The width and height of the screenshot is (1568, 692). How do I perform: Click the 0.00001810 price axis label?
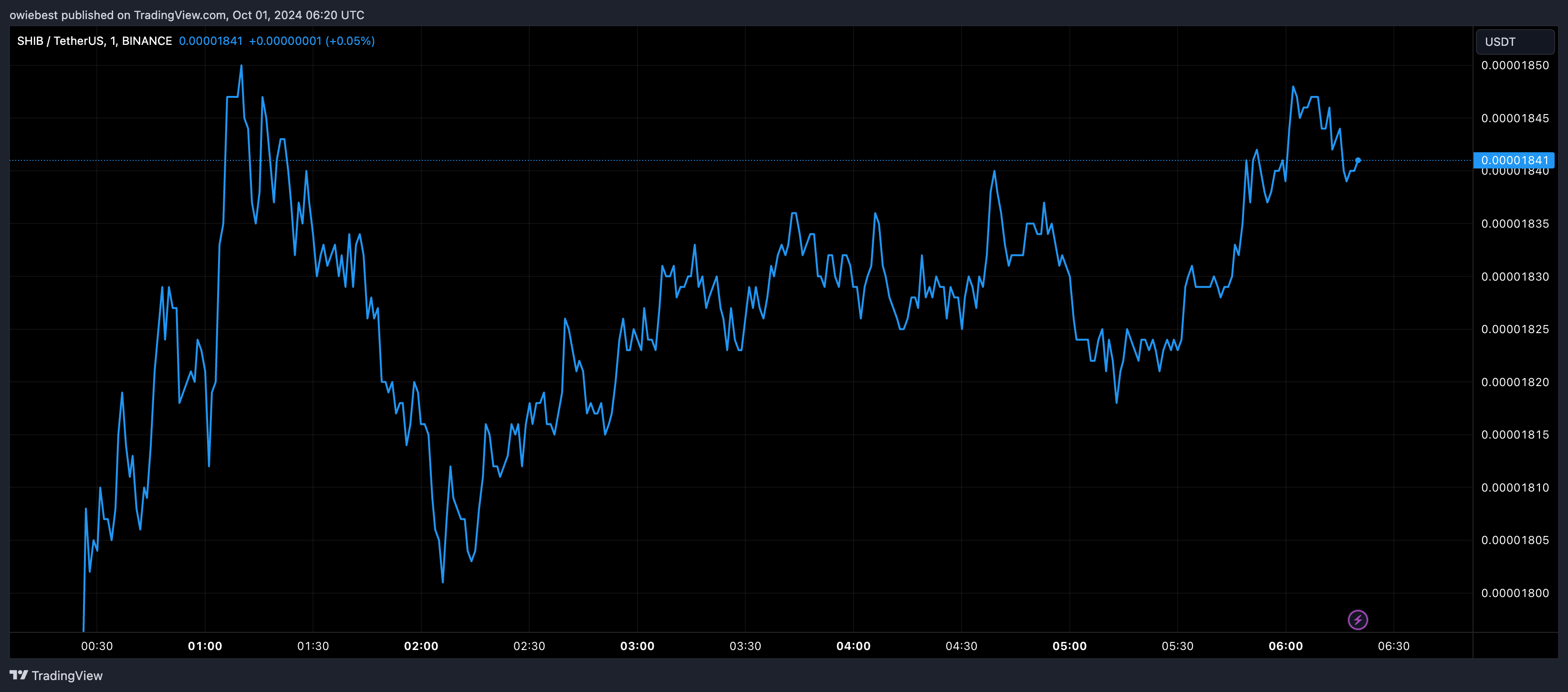[x=1515, y=488]
